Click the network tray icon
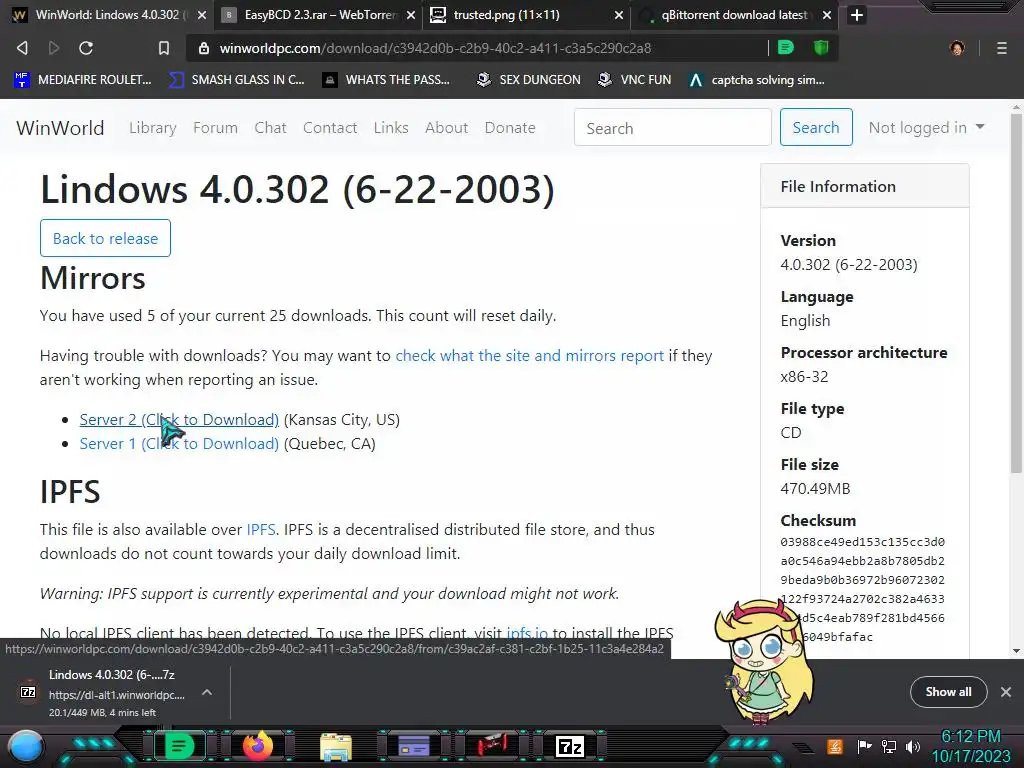This screenshot has height=768, width=1024. [889, 746]
